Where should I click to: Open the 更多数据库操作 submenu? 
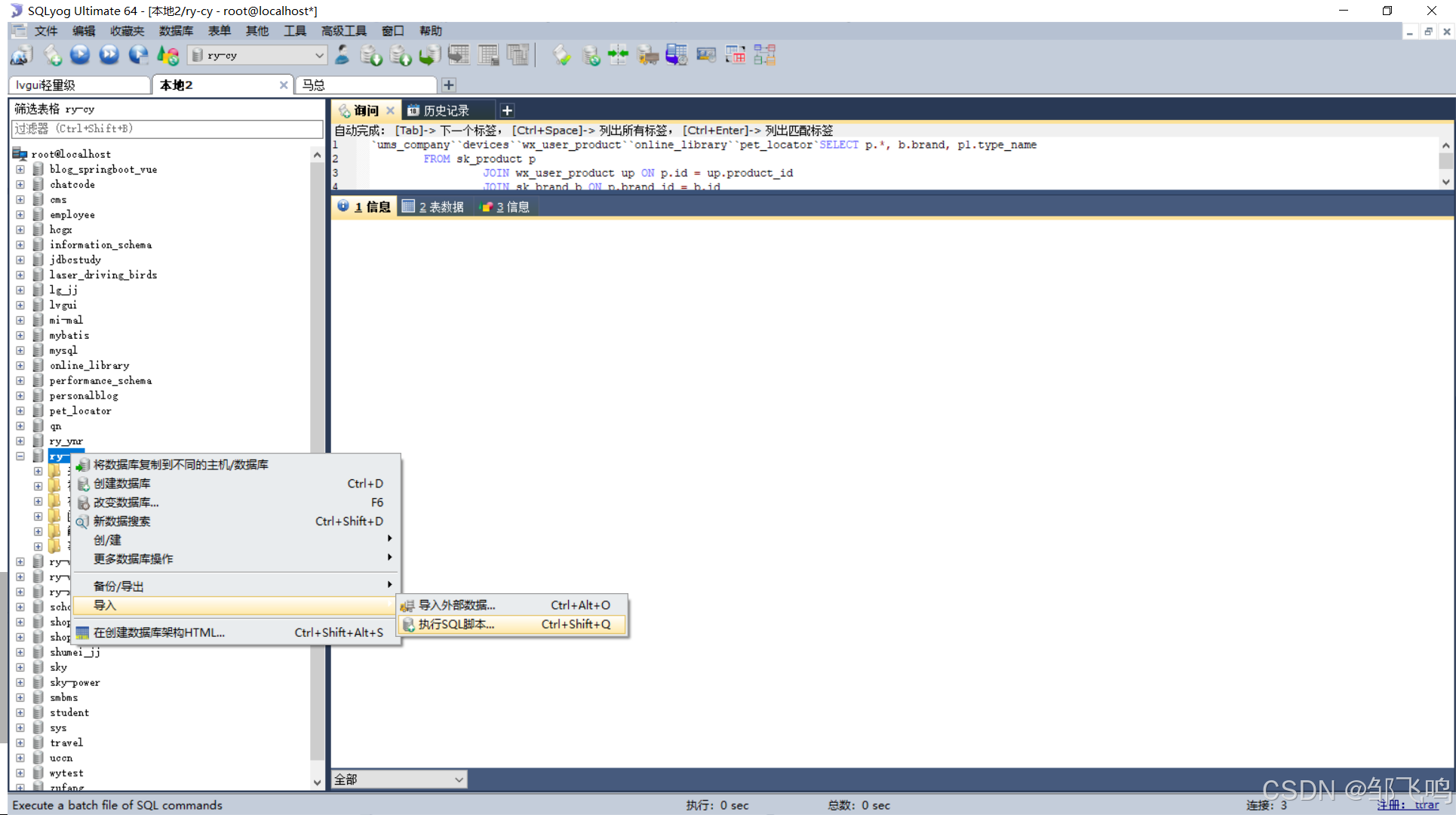coord(235,559)
